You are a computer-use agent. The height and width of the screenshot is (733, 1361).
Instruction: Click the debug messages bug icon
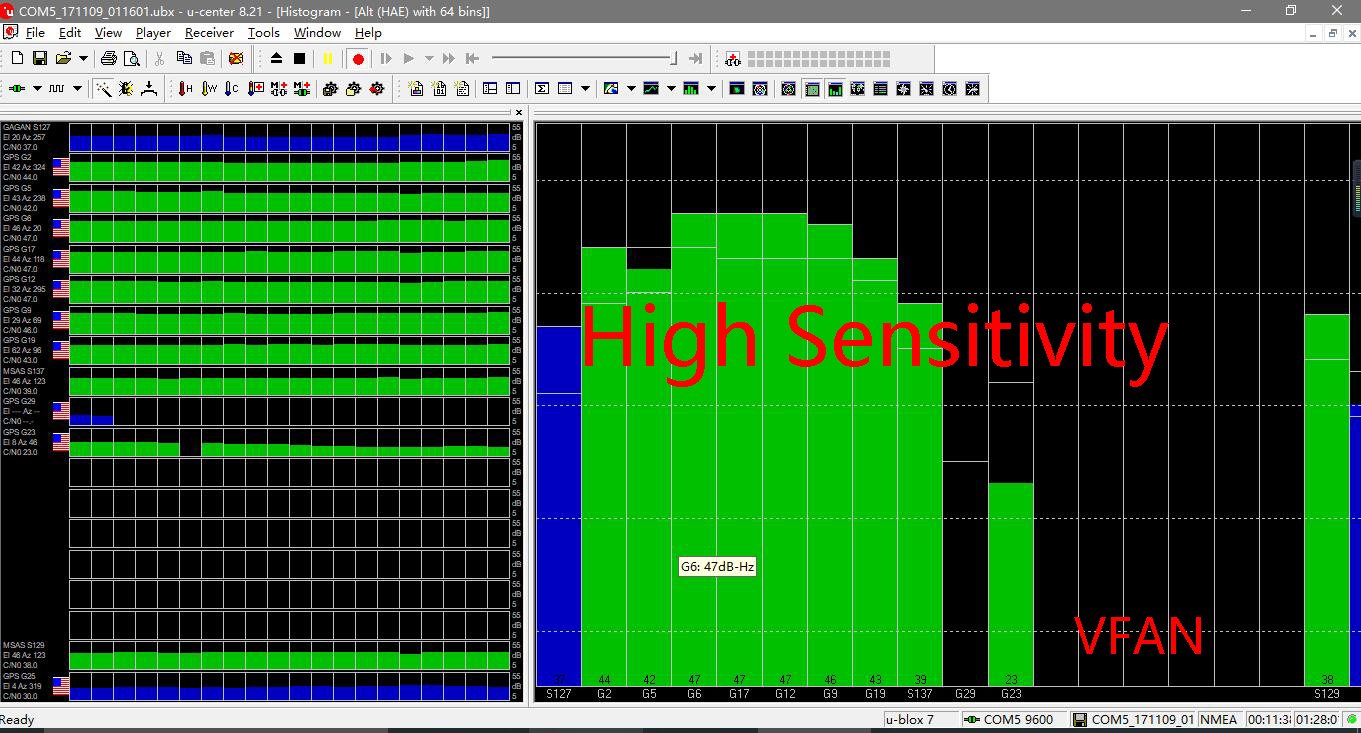(x=126, y=89)
